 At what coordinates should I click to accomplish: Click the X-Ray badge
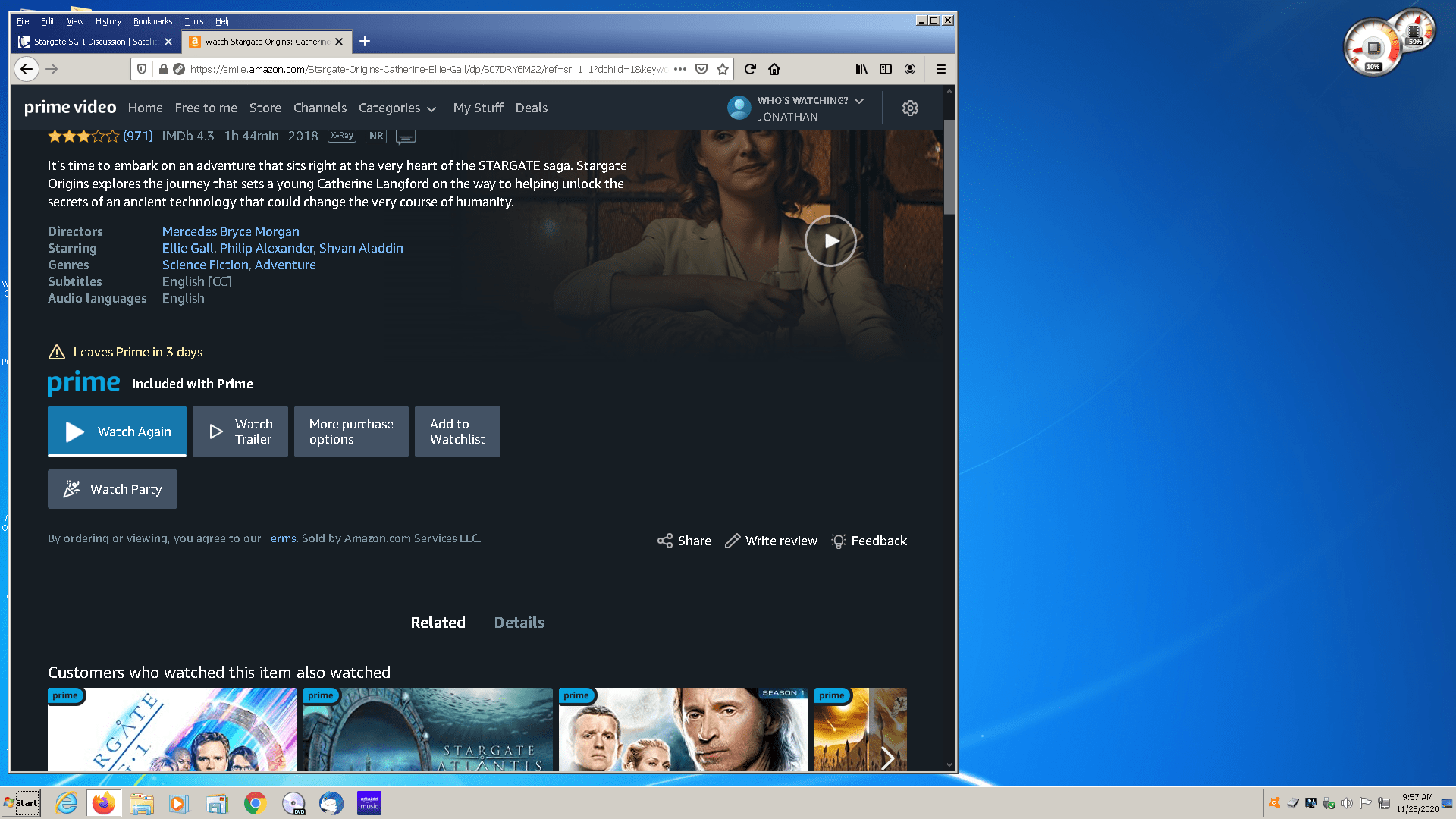point(342,136)
